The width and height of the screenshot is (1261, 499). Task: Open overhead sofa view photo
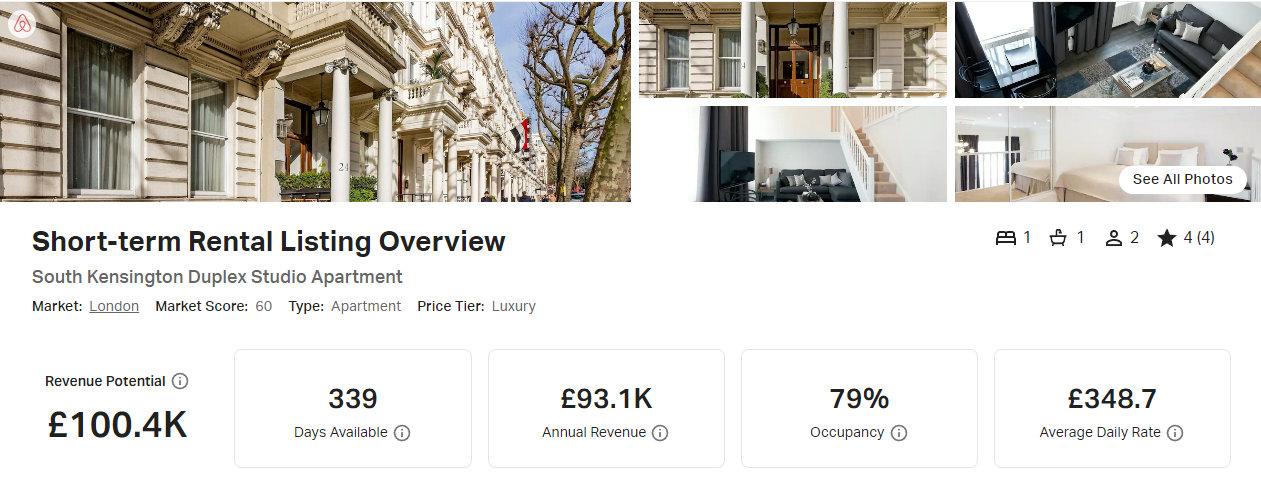point(1108,50)
